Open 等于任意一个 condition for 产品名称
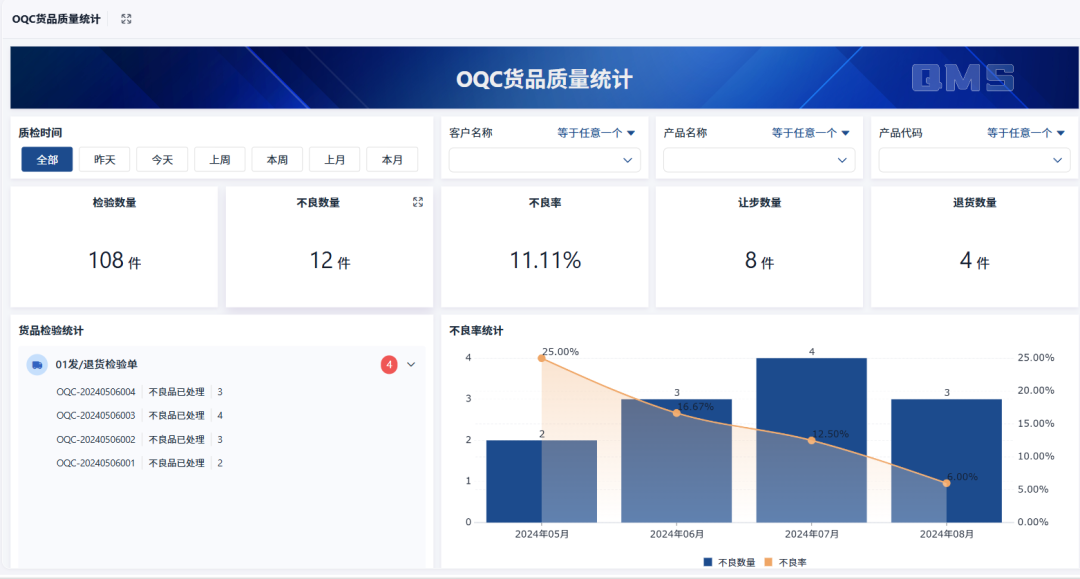 [x=811, y=133]
